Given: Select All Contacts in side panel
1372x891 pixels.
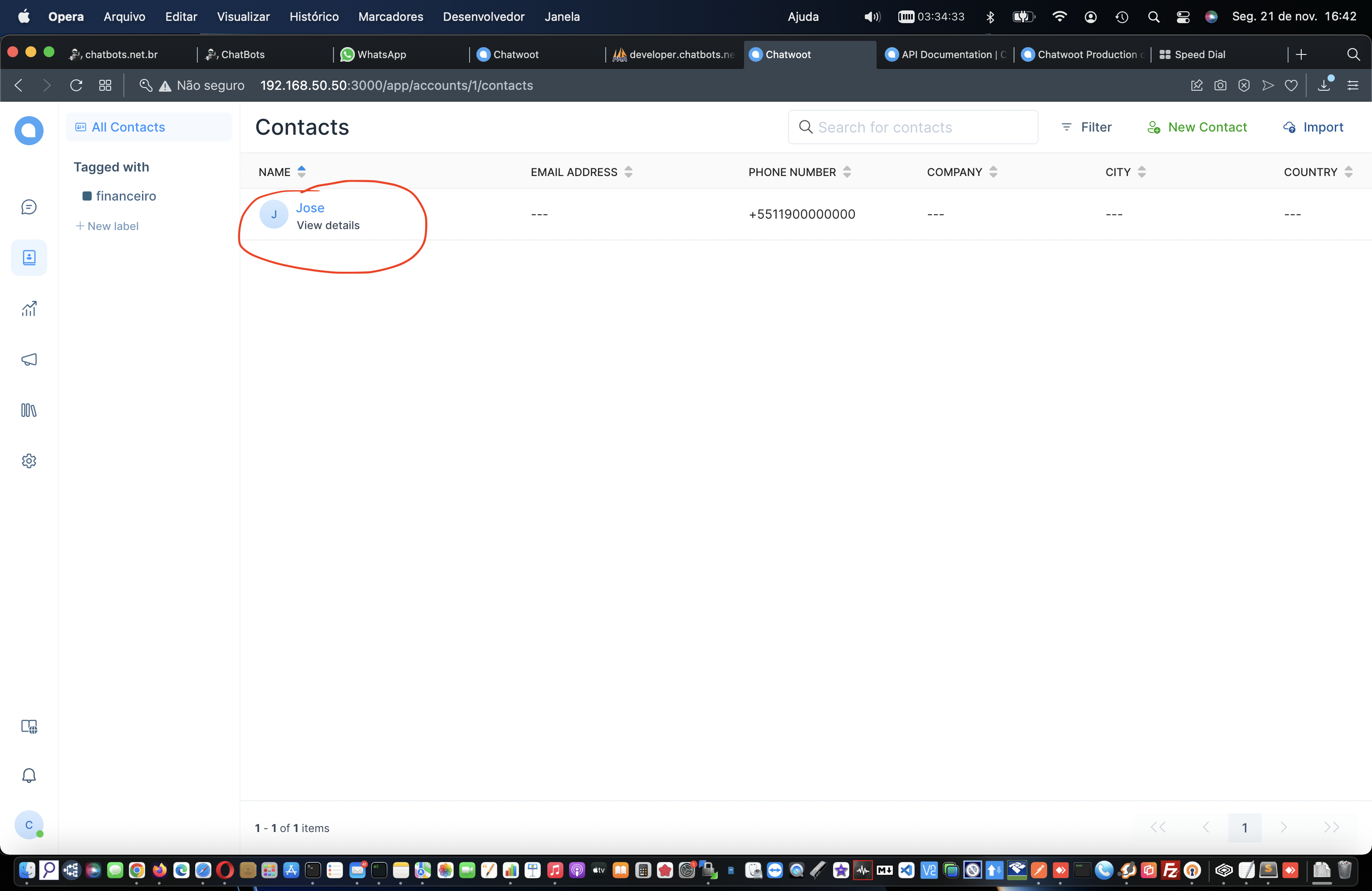Looking at the screenshot, I should [149, 127].
